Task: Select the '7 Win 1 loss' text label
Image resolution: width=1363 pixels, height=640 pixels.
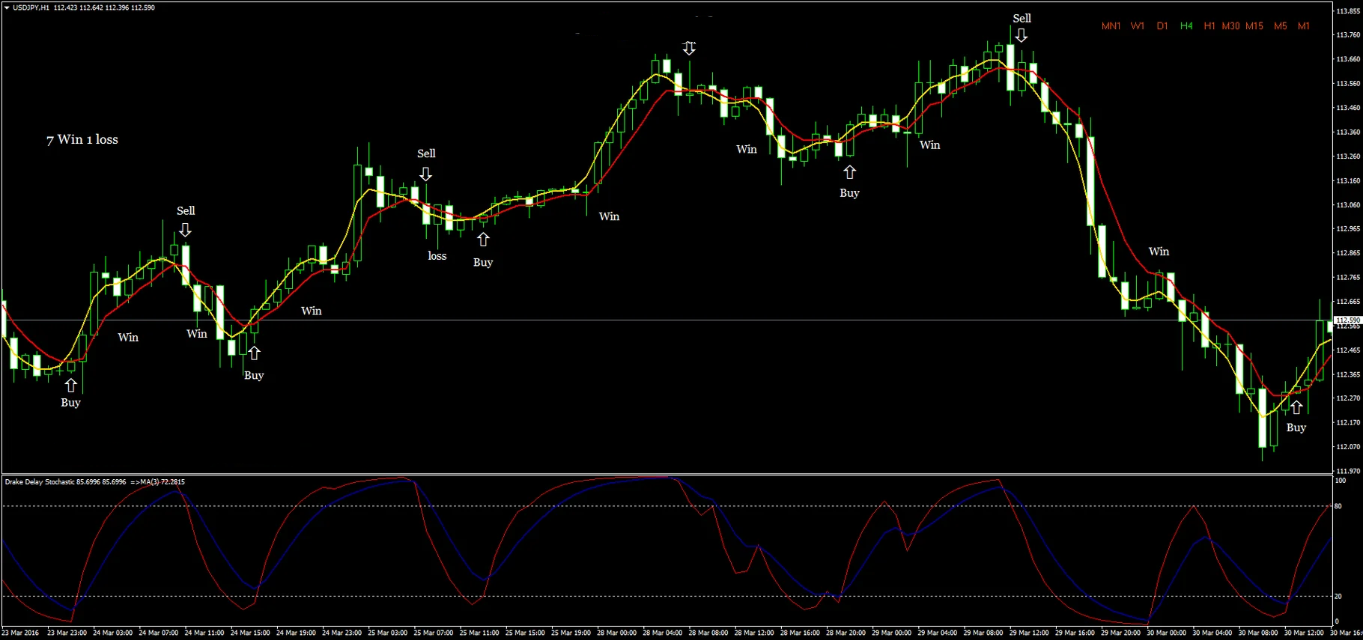Action: coord(81,139)
